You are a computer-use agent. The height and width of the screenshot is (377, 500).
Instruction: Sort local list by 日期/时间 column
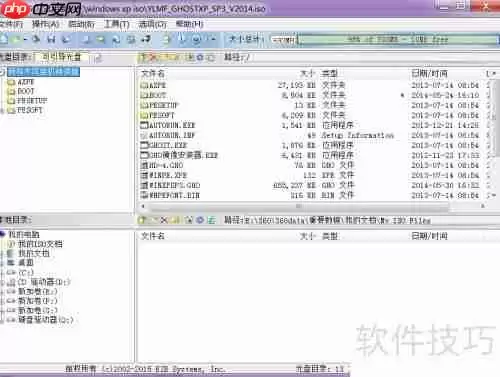(429, 236)
